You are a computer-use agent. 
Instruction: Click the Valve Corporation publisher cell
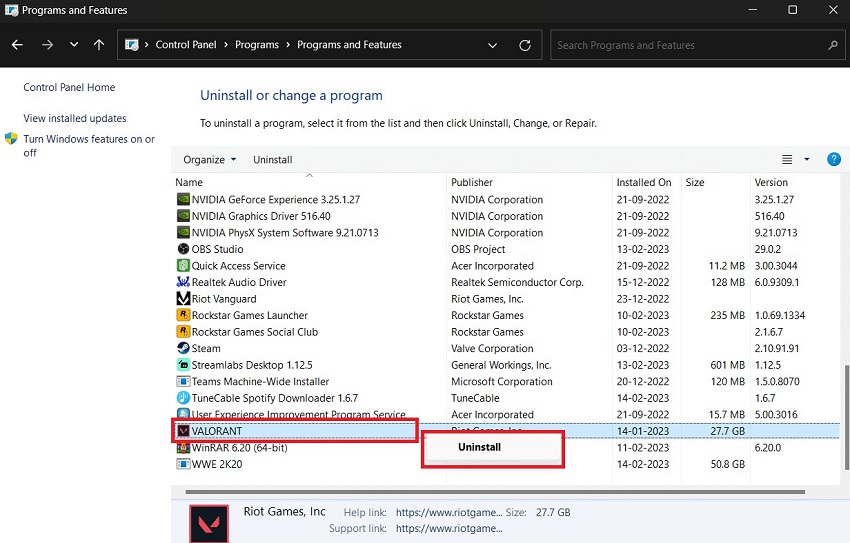492,348
